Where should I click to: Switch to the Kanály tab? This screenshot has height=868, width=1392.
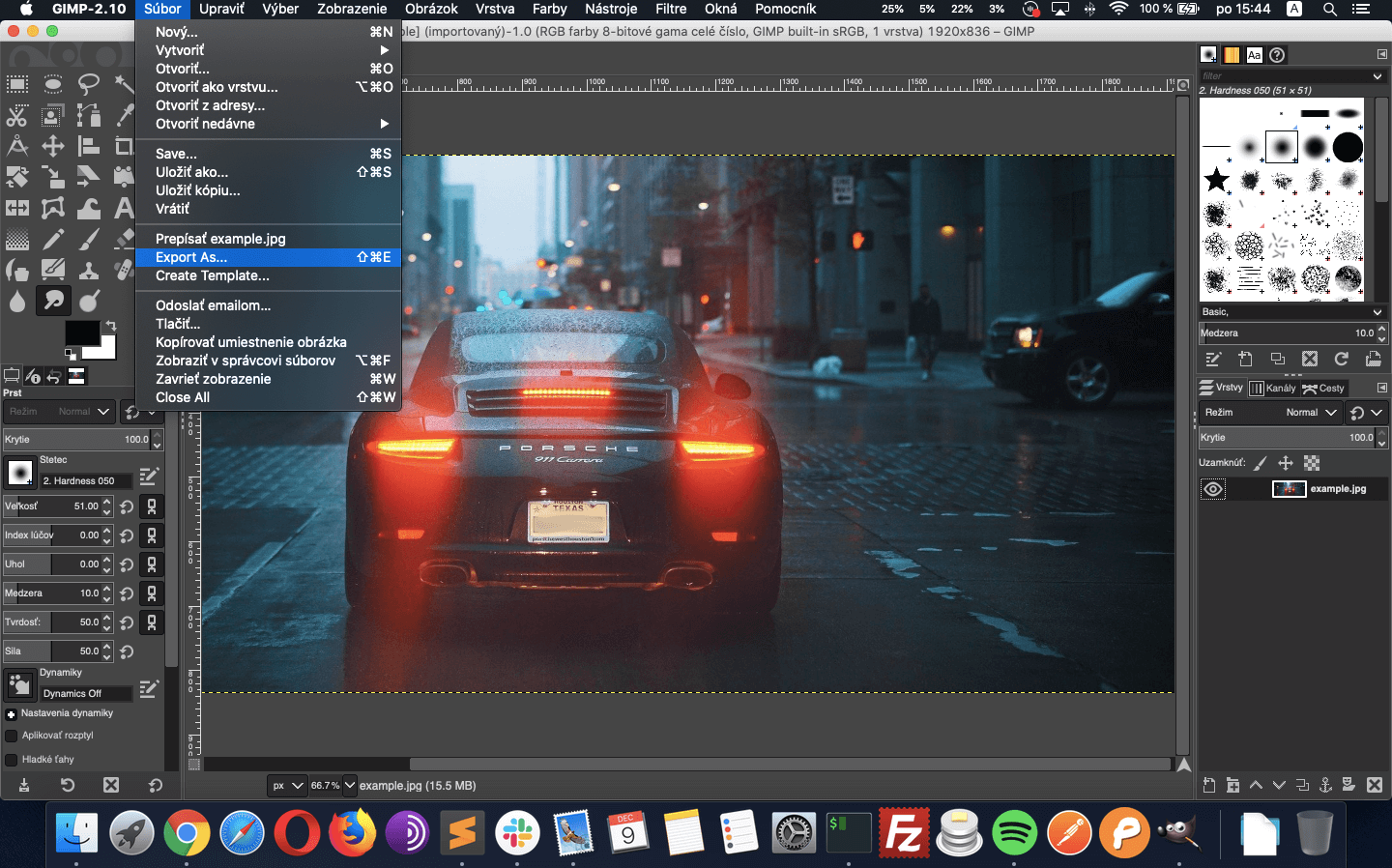(1271, 389)
